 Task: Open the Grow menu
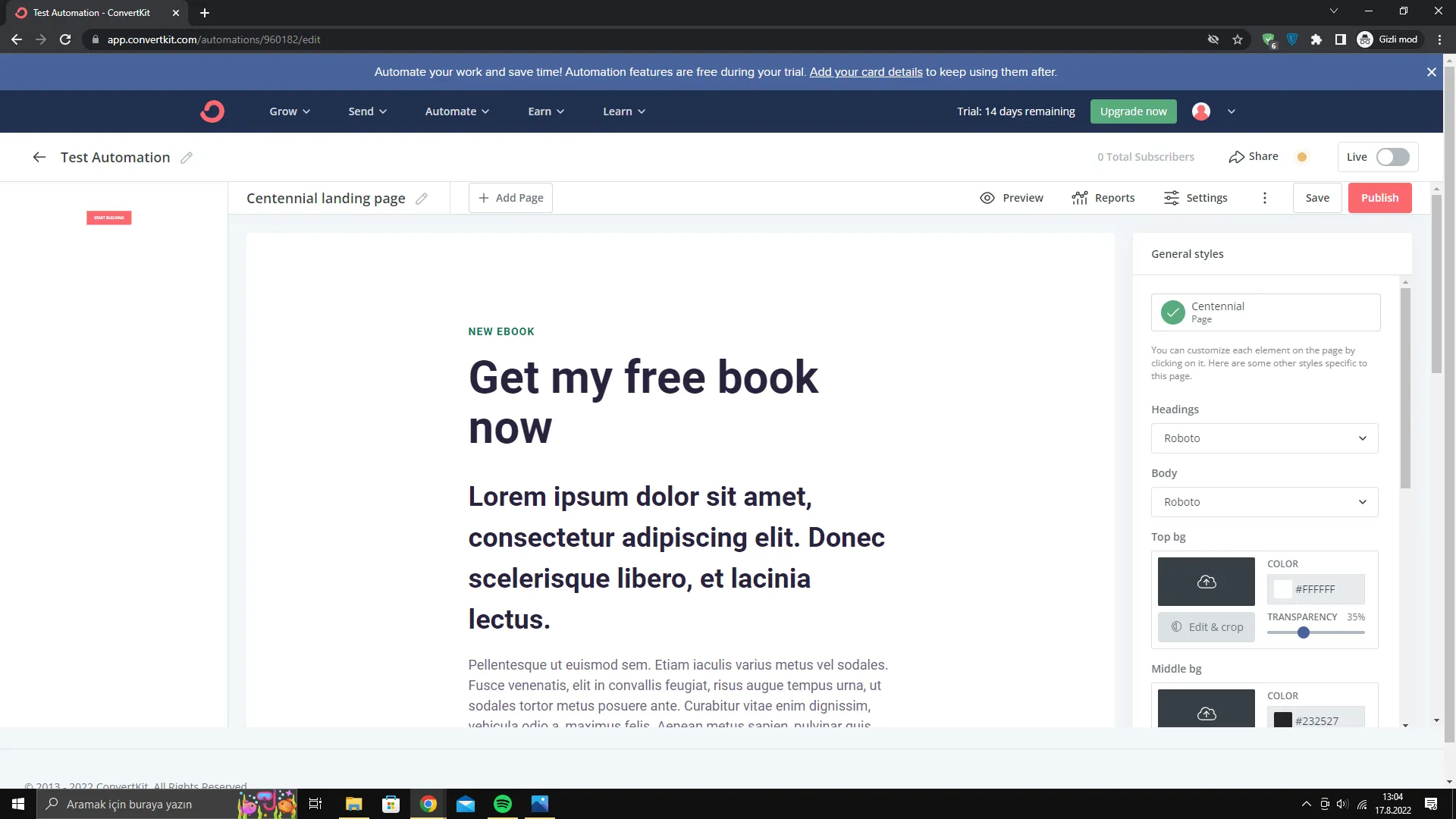tap(290, 111)
